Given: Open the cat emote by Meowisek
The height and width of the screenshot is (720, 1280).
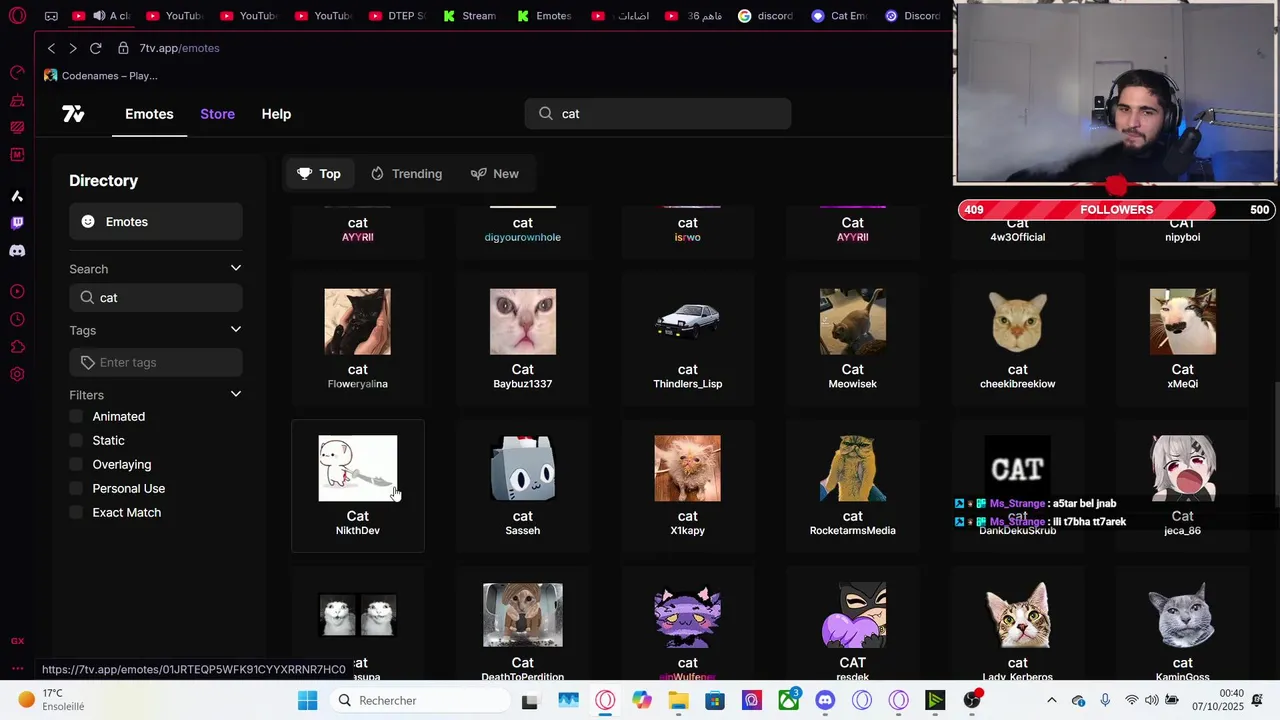Looking at the screenshot, I should [x=853, y=339].
